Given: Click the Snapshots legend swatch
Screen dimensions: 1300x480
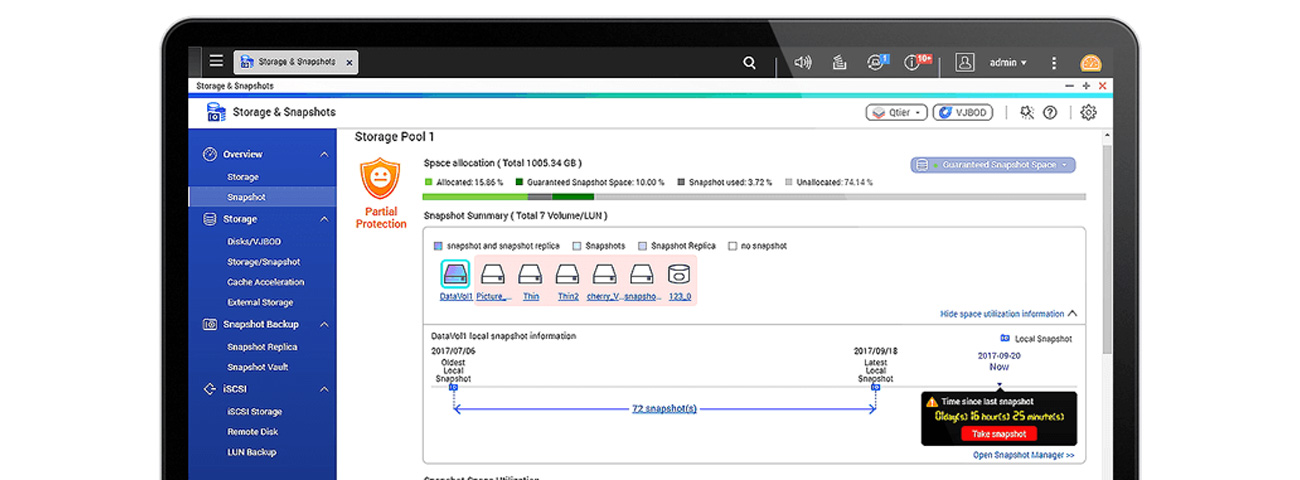Looking at the screenshot, I should [x=576, y=246].
